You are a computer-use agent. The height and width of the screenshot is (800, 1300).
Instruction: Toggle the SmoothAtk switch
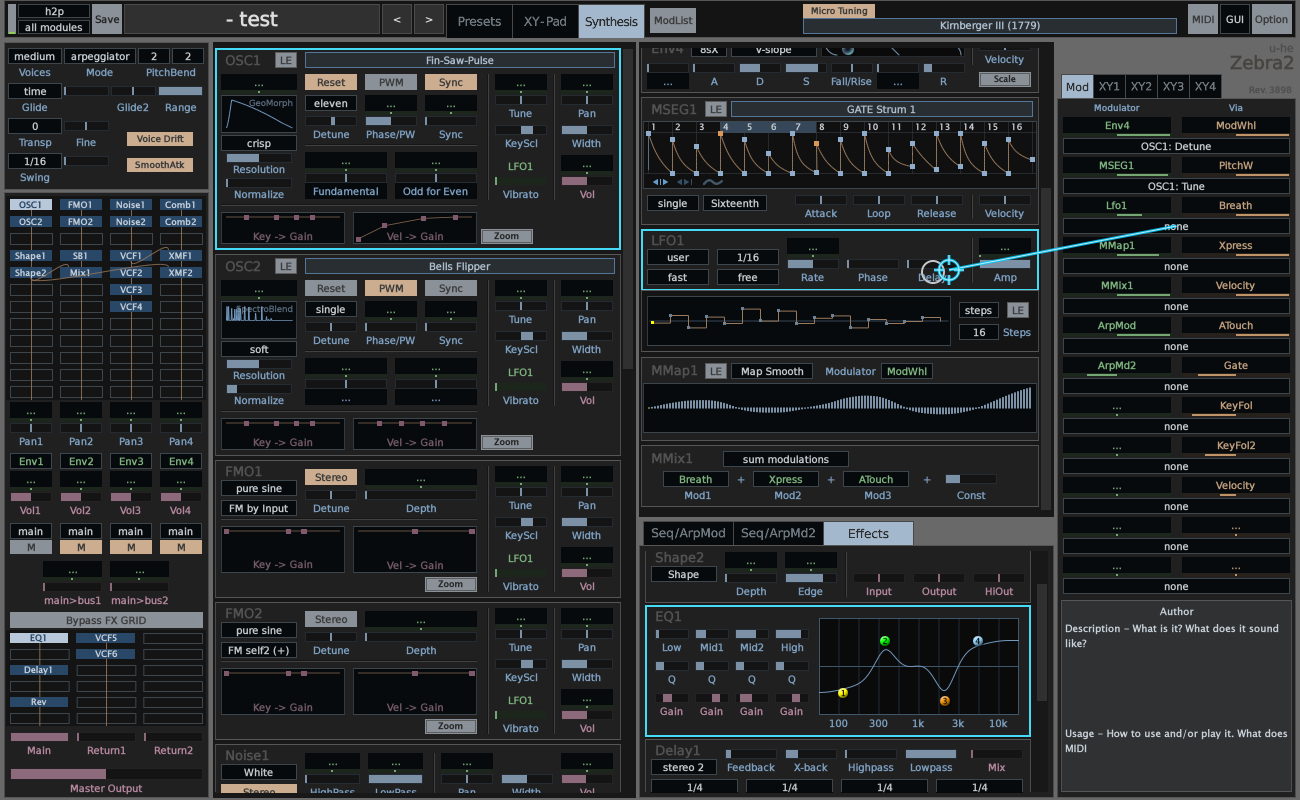[160, 165]
